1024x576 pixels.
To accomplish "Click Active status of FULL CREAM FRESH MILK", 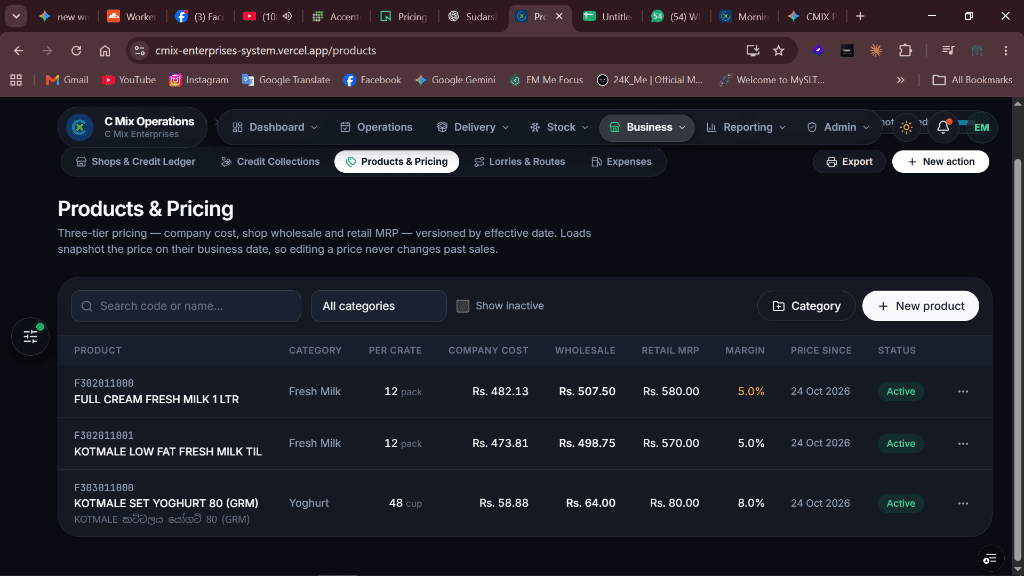I will click(901, 391).
